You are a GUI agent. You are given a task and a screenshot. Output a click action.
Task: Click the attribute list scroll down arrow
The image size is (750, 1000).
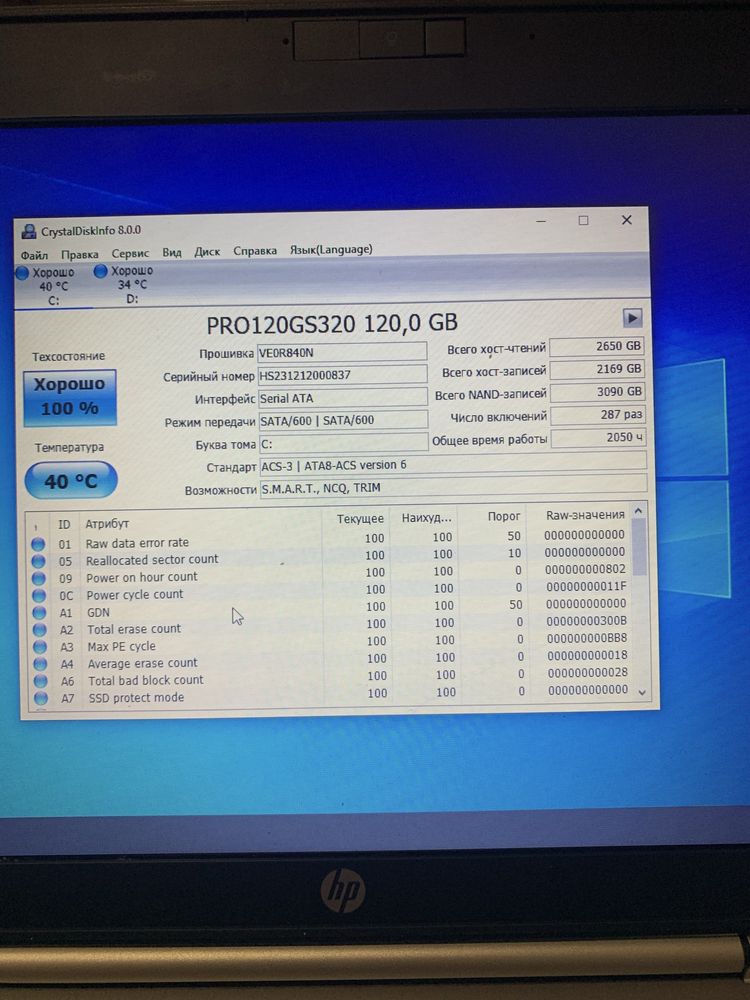pos(642,692)
